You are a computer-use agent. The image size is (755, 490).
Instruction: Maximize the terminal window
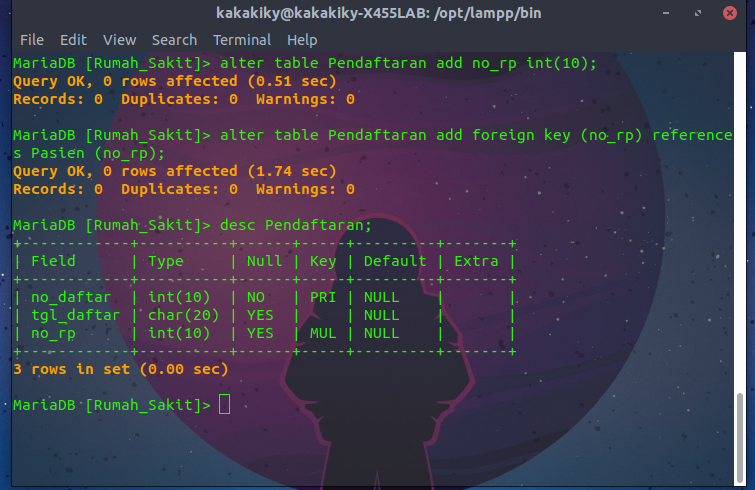(698, 13)
